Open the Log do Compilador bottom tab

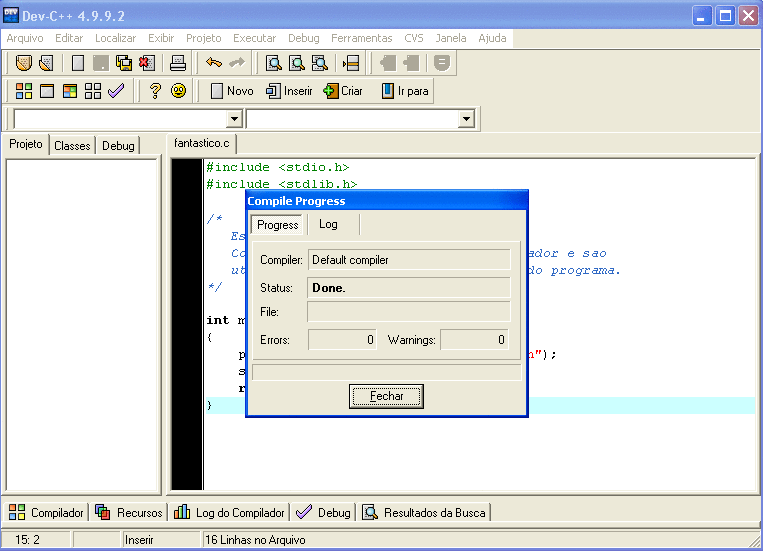point(229,513)
